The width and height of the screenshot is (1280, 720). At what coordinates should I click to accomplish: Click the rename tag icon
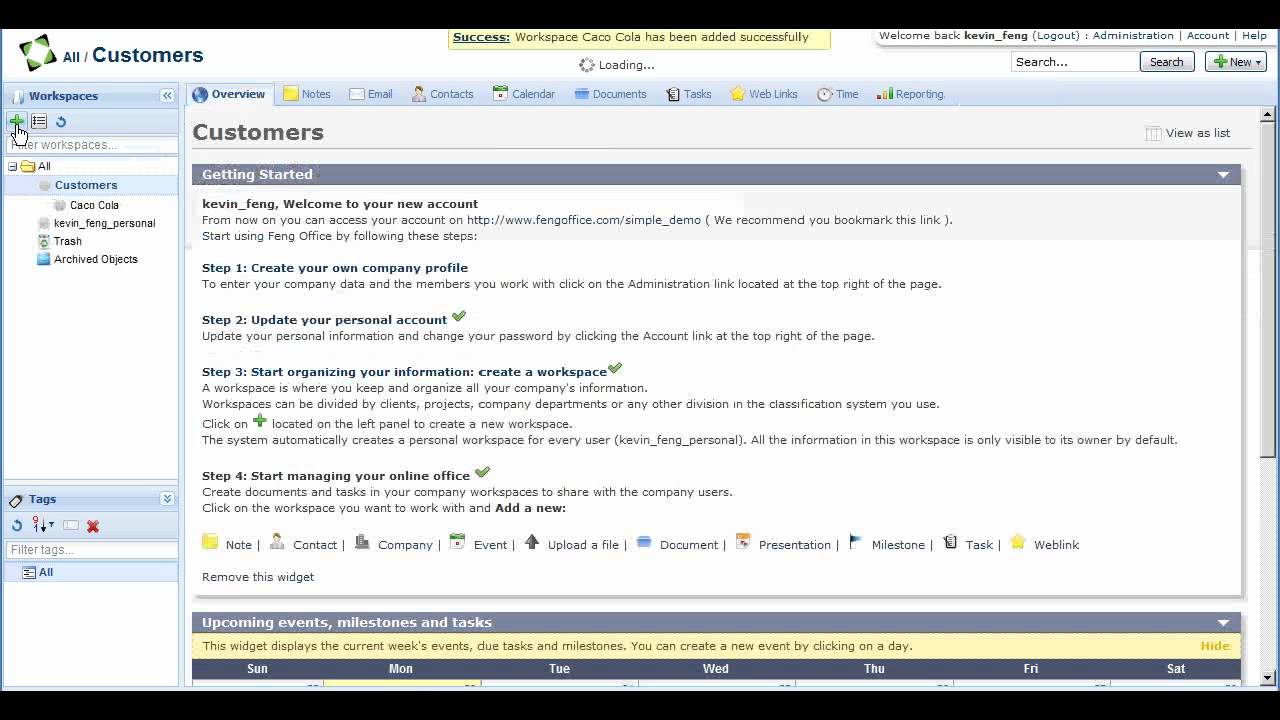[x=71, y=526]
